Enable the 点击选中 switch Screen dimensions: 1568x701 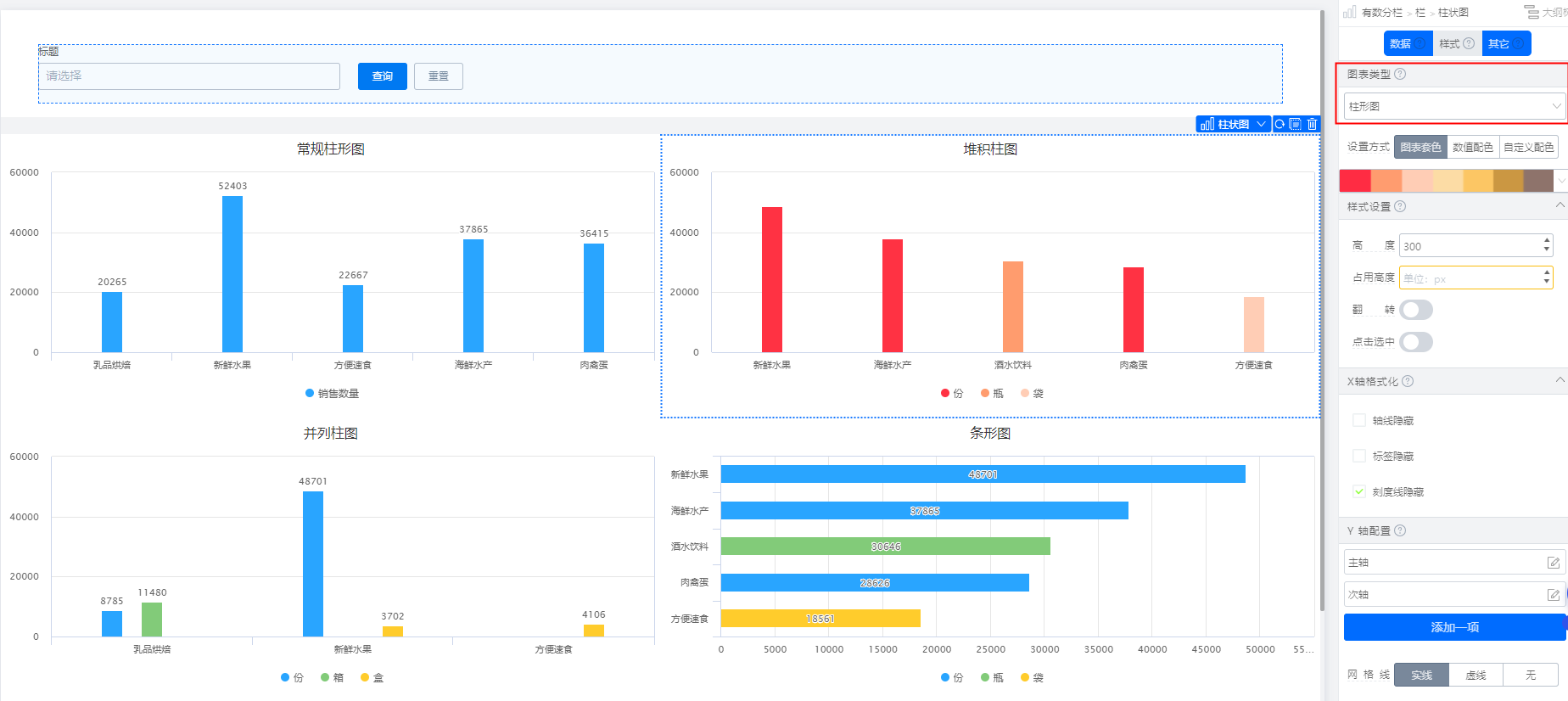pos(1415,342)
